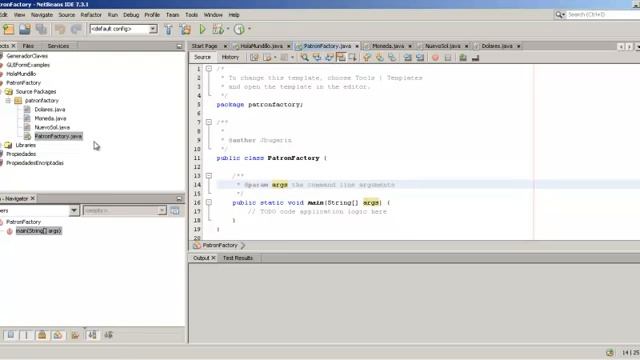Click the Redo toolbar icon

(76, 29)
